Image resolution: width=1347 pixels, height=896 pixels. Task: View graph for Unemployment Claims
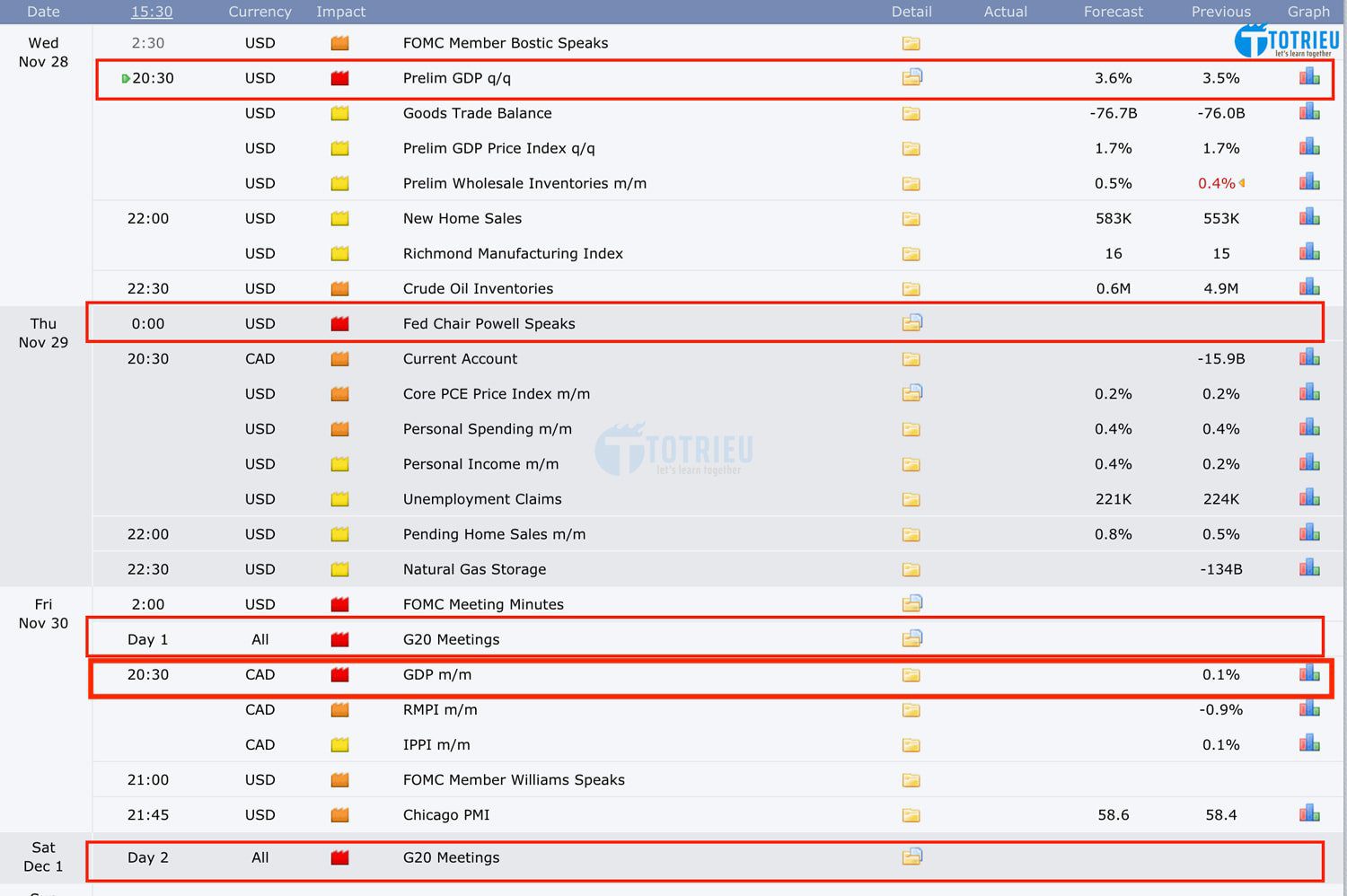1309,498
